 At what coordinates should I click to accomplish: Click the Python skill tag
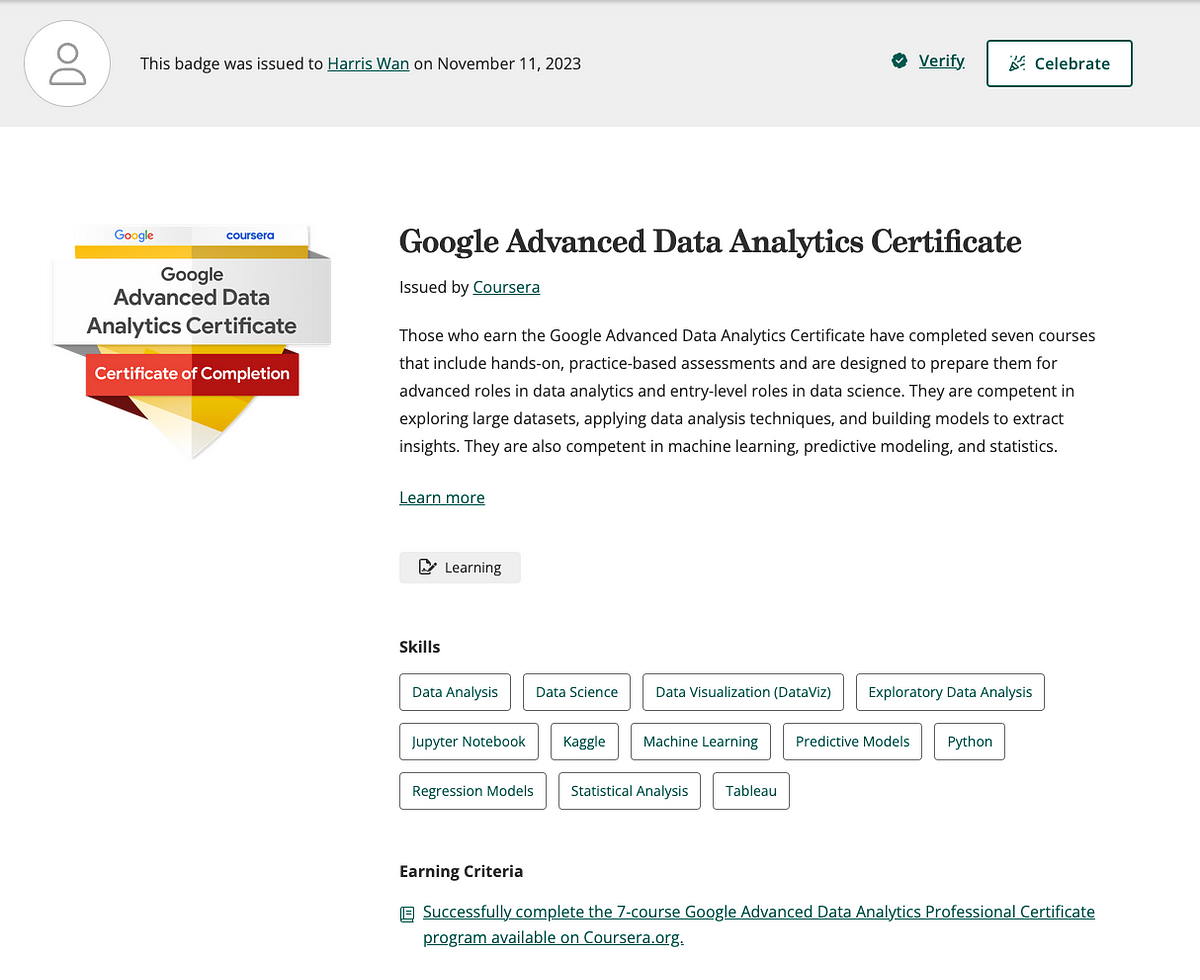pyautogui.click(x=969, y=741)
